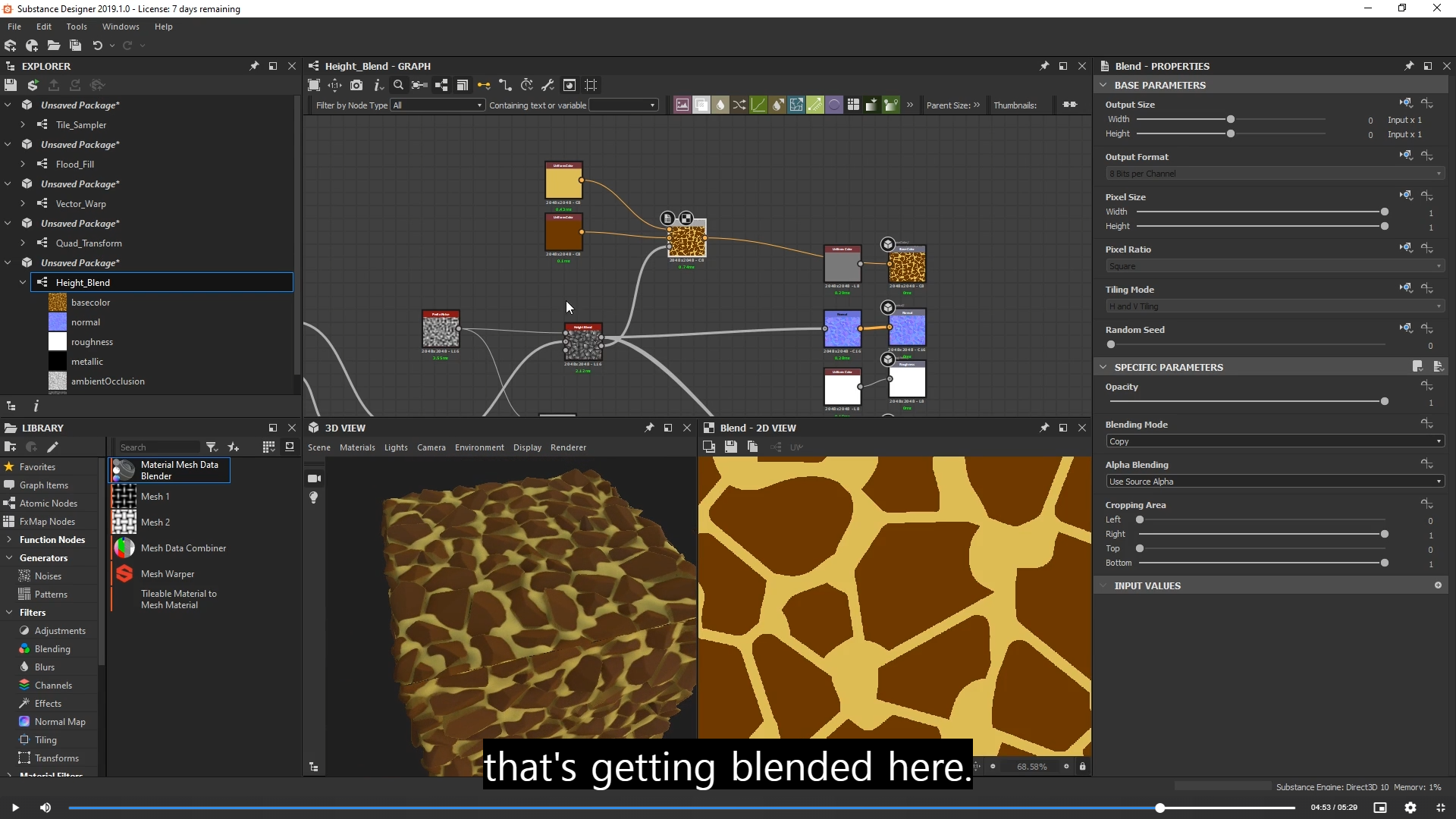This screenshot has width=1456, height=819.
Task: Open the Materials menu in 3D View
Action: pyautogui.click(x=357, y=447)
